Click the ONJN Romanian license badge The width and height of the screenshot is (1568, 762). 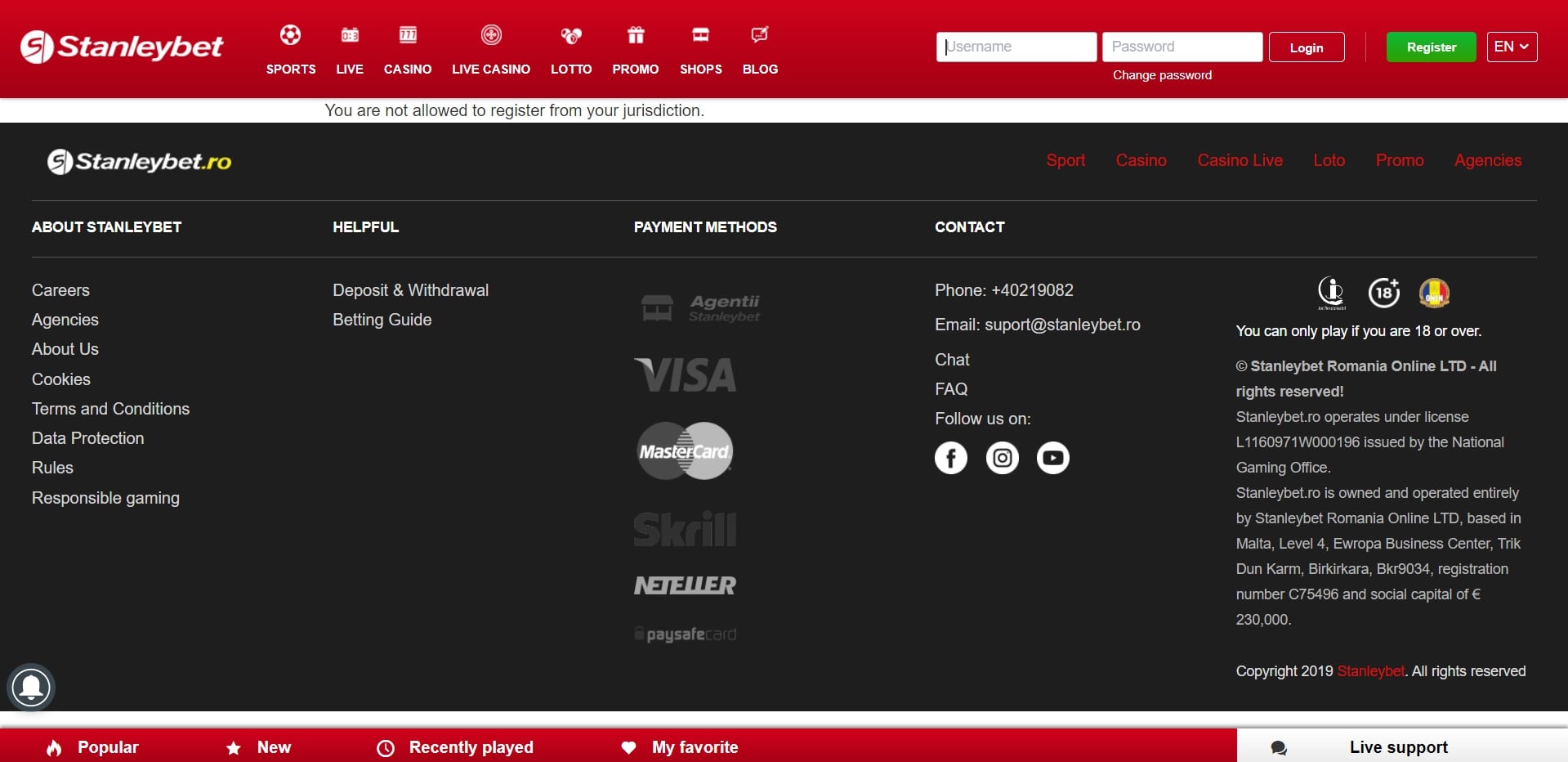(x=1434, y=293)
